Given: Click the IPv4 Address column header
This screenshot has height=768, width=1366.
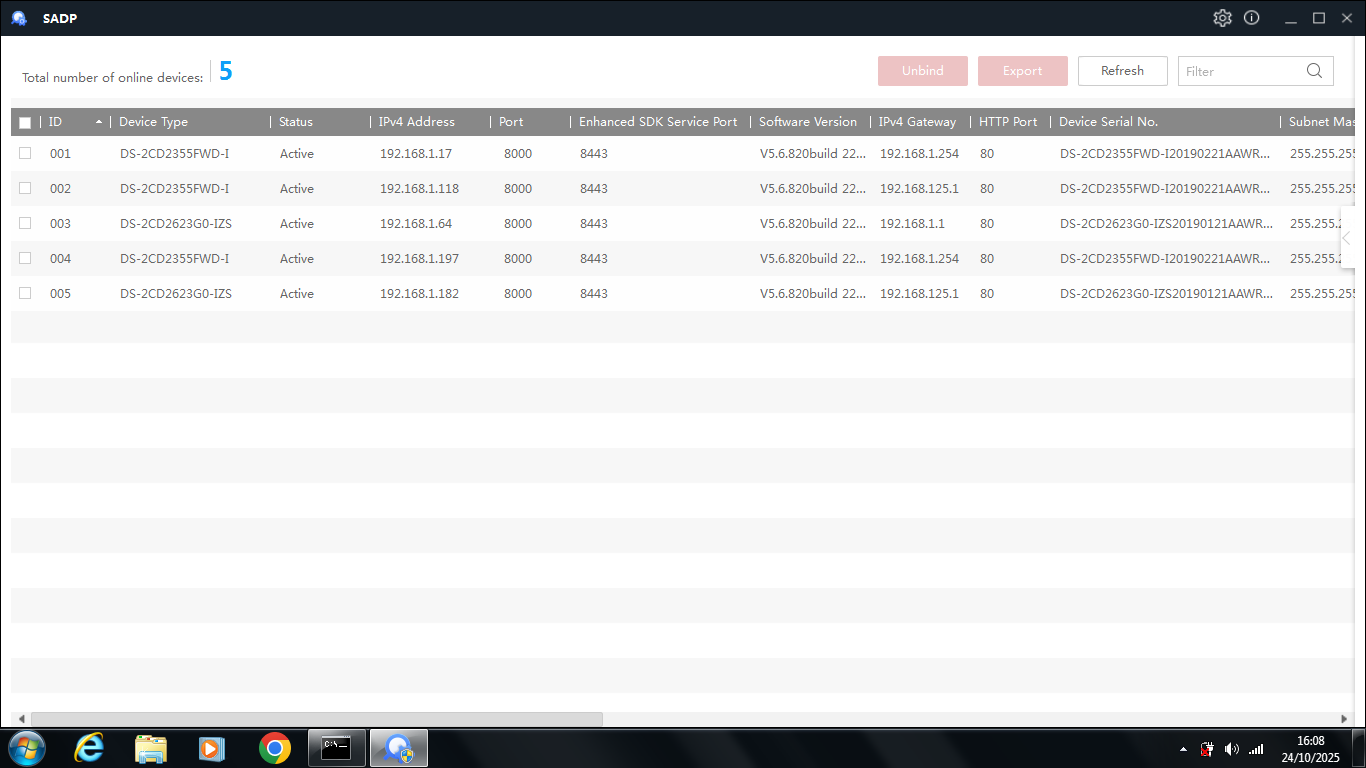Looking at the screenshot, I should pyautogui.click(x=416, y=122).
